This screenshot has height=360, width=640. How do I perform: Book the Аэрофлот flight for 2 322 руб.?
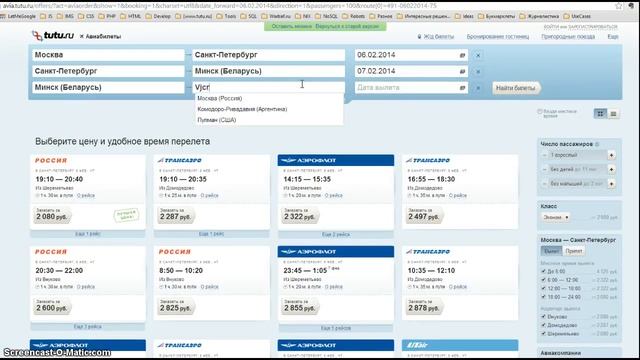coord(300,215)
